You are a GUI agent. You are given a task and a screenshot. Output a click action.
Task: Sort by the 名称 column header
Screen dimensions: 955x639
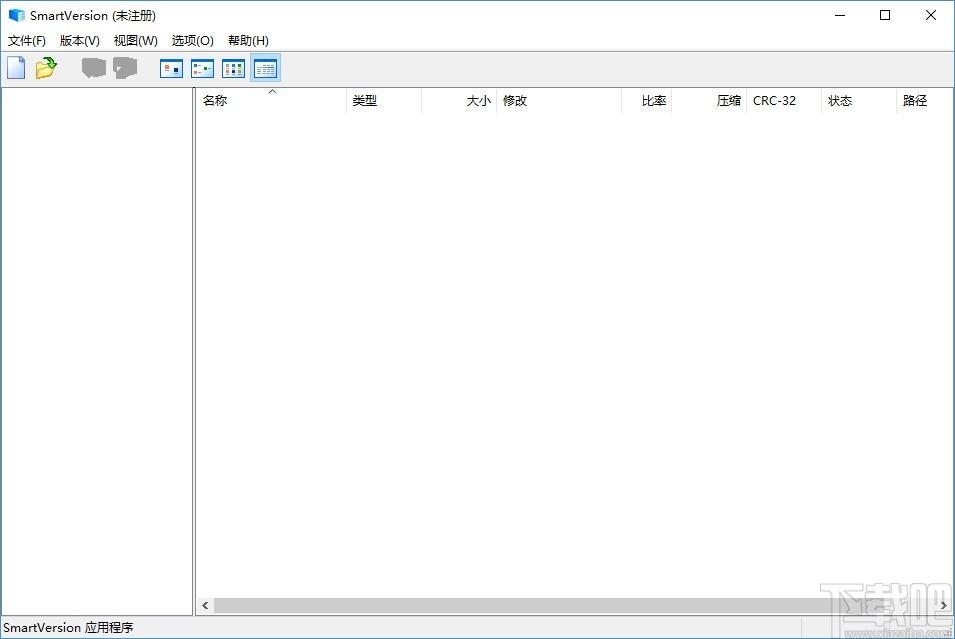(272, 101)
